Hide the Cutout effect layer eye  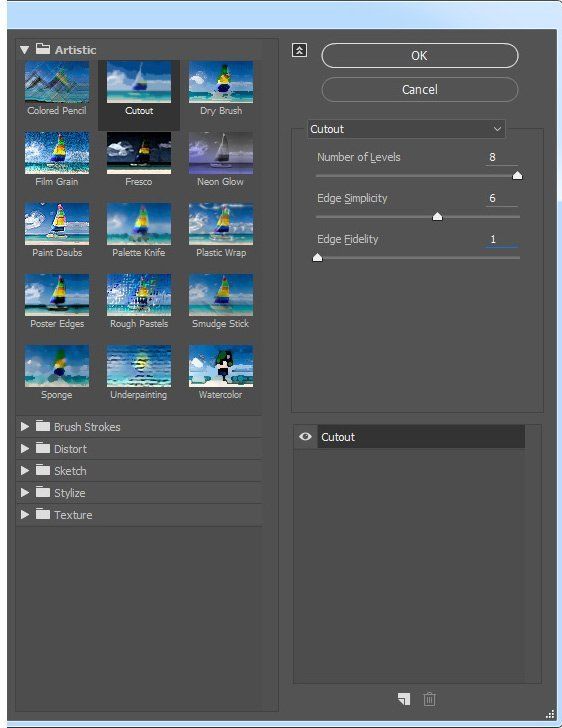click(305, 436)
